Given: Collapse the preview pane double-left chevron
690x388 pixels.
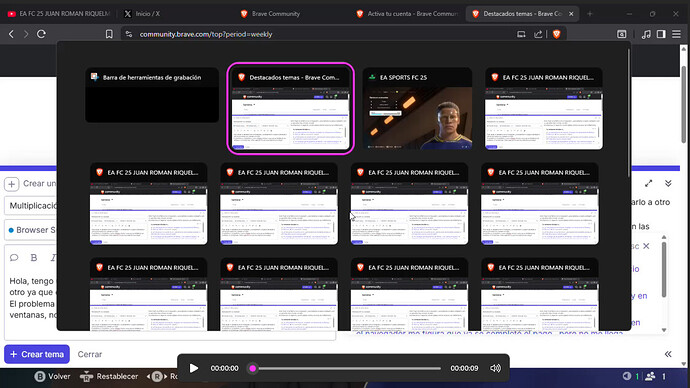Looking at the screenshot, I should [668, 354].
